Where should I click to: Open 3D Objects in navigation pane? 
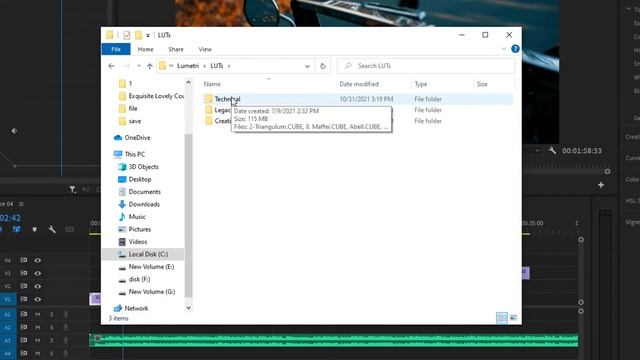point(143,167)
